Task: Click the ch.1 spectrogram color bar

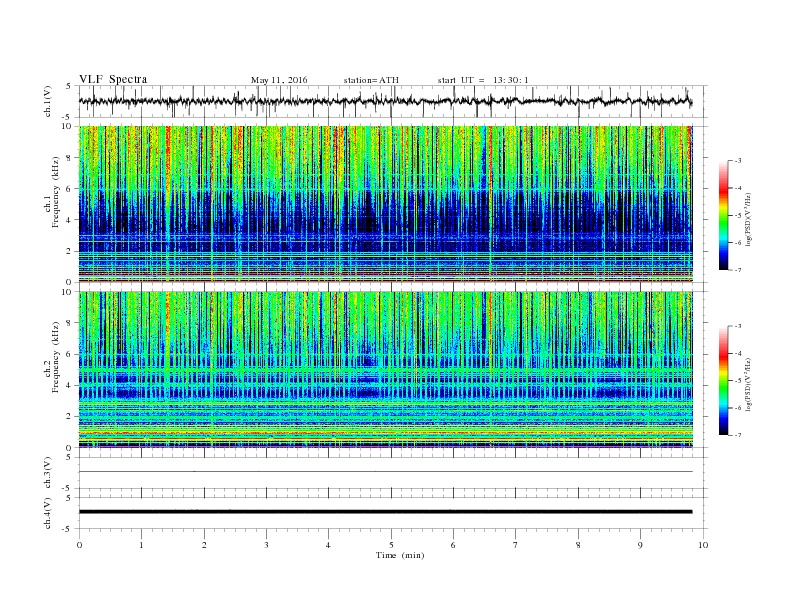Action: (x=723, y=216)
